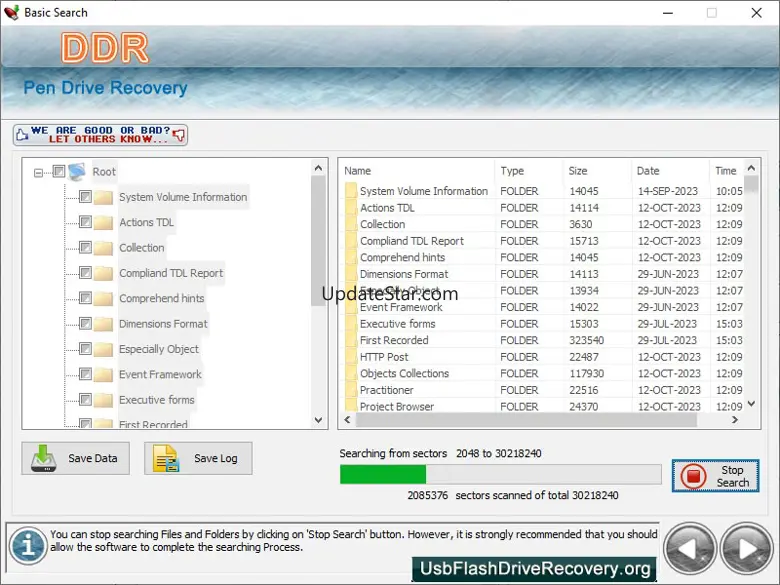Click the tree panel scroll-up arrow
The height and width of the screenshot is (585, 780).
(318, 168)
